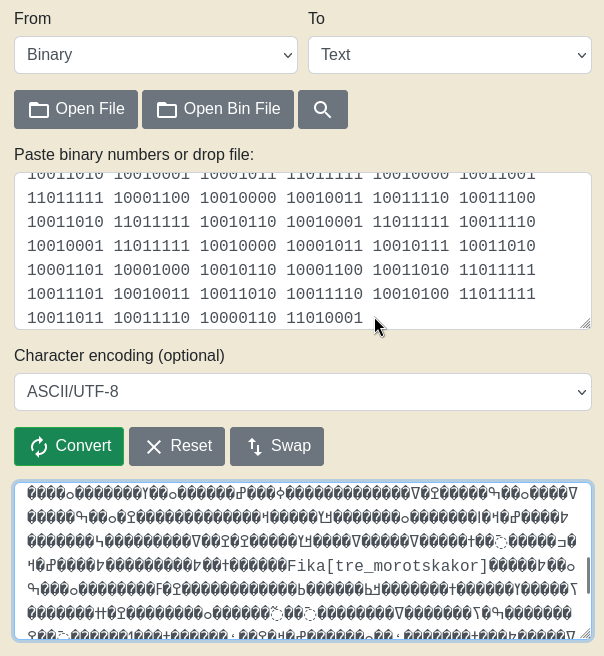The image size is (604, 656).
Task: Click the "Character encoding (optional)" label
Action: click(x=119, y=356)
